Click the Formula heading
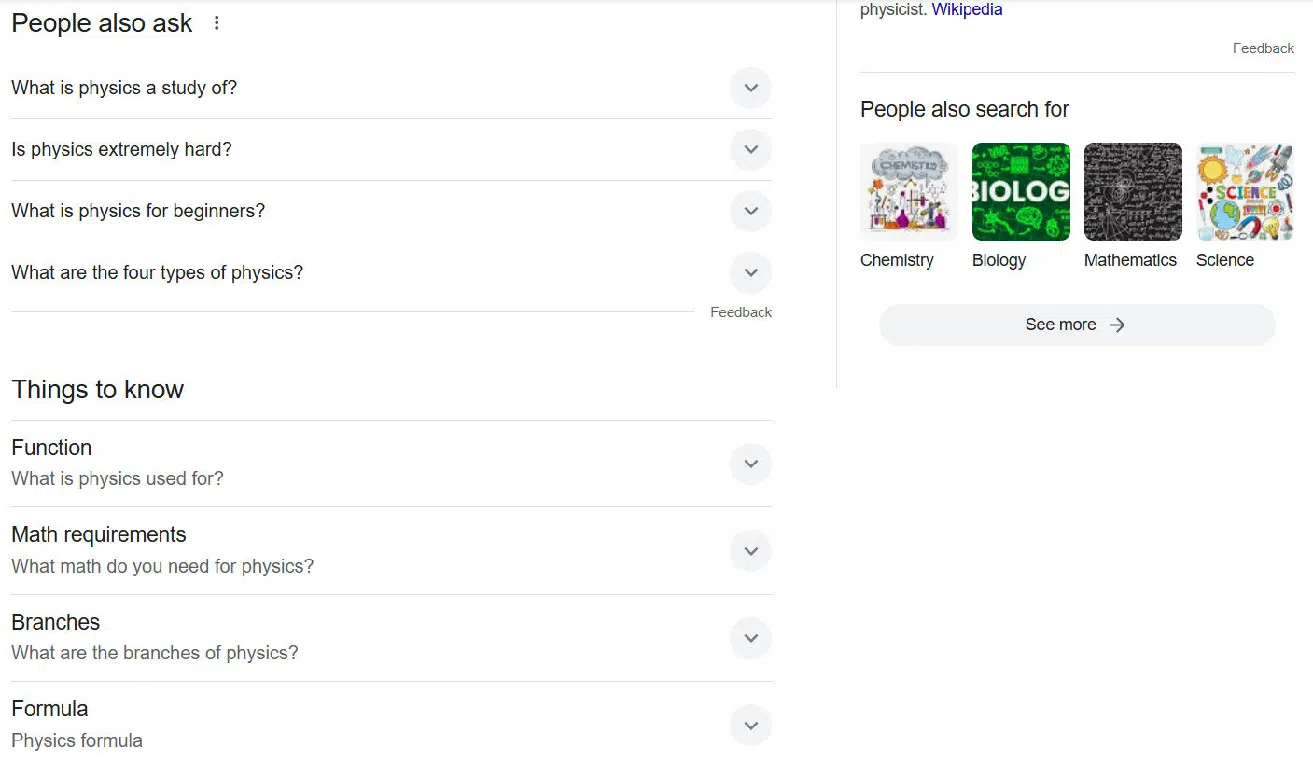 pyautogui.click(x=49, y=709)
